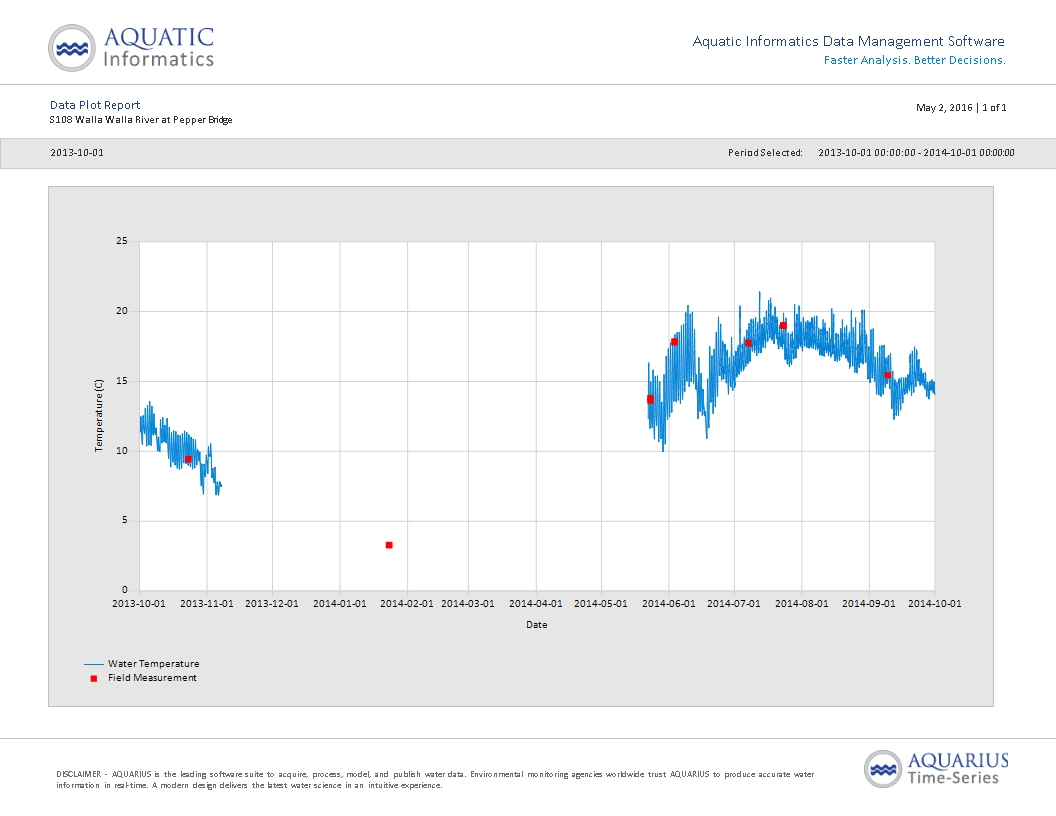Click the field measurement point in October 2013
The height and width of the screenshot is (816, 1056).
point(189,459)
